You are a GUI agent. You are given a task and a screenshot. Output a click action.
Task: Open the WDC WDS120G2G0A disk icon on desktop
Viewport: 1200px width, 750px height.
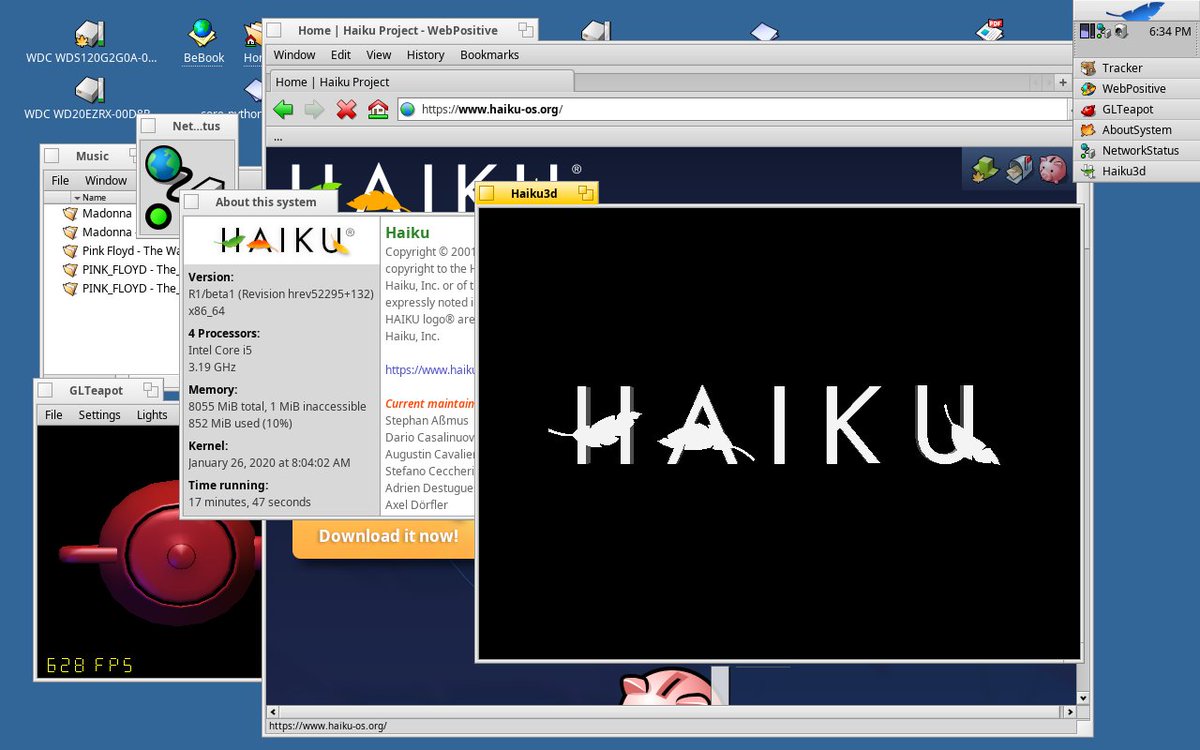click(x=90, y=34)
